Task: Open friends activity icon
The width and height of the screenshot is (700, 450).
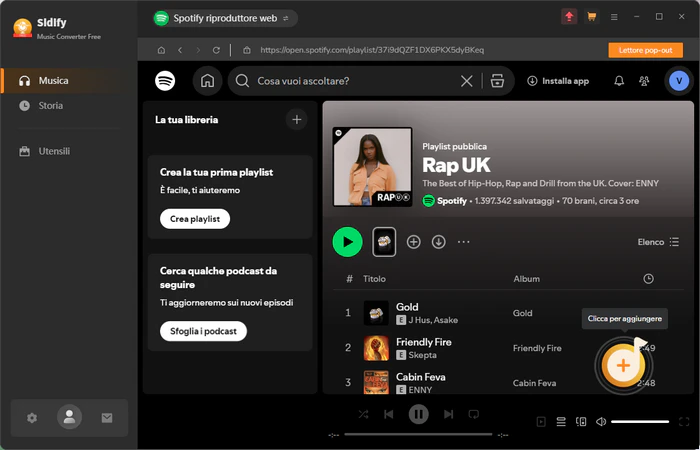Action: (x=644, y=81)
